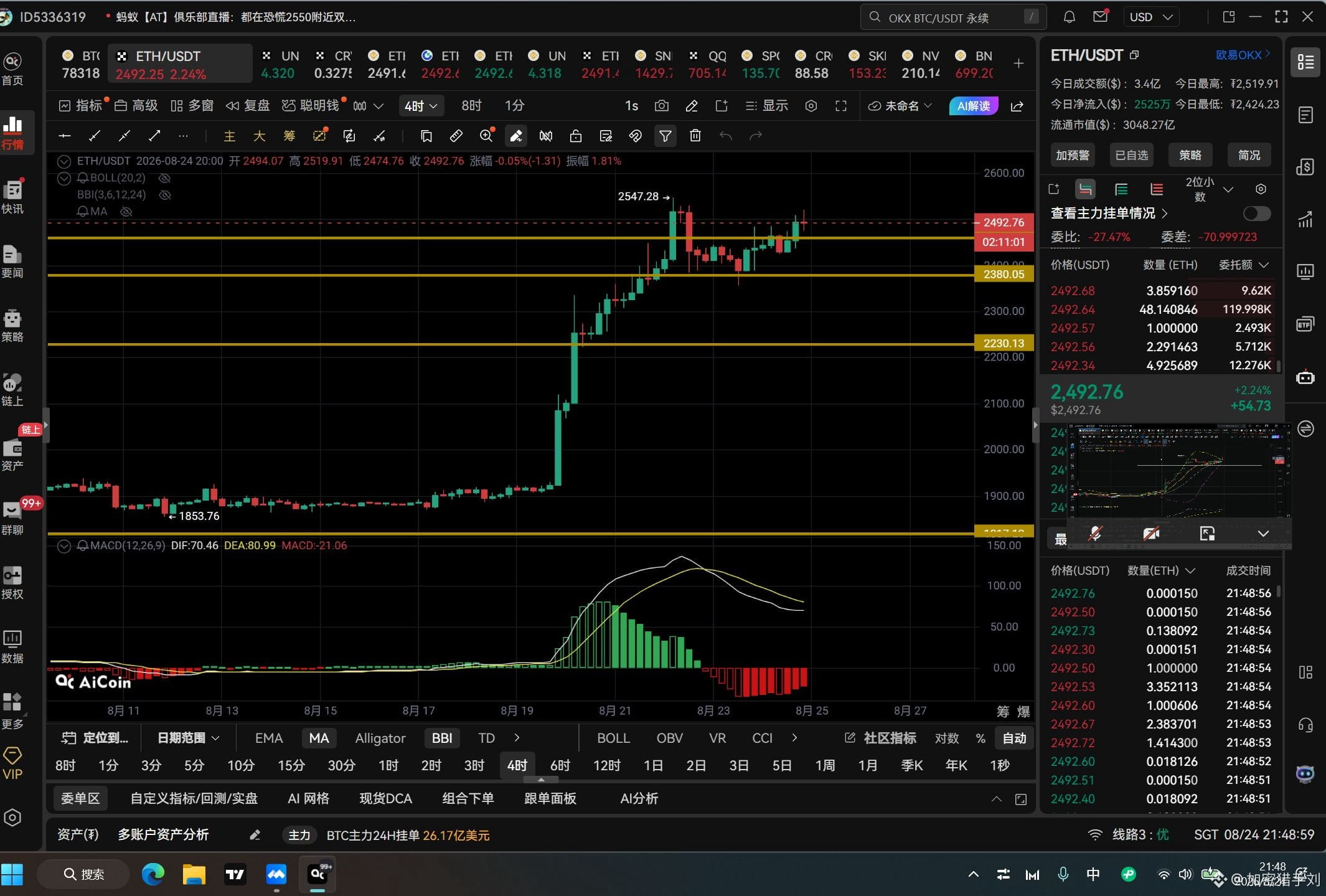The image size is (1326, 896).
Task: Toggle 对数 logarithmic scale
Action: tap(946, 738)
